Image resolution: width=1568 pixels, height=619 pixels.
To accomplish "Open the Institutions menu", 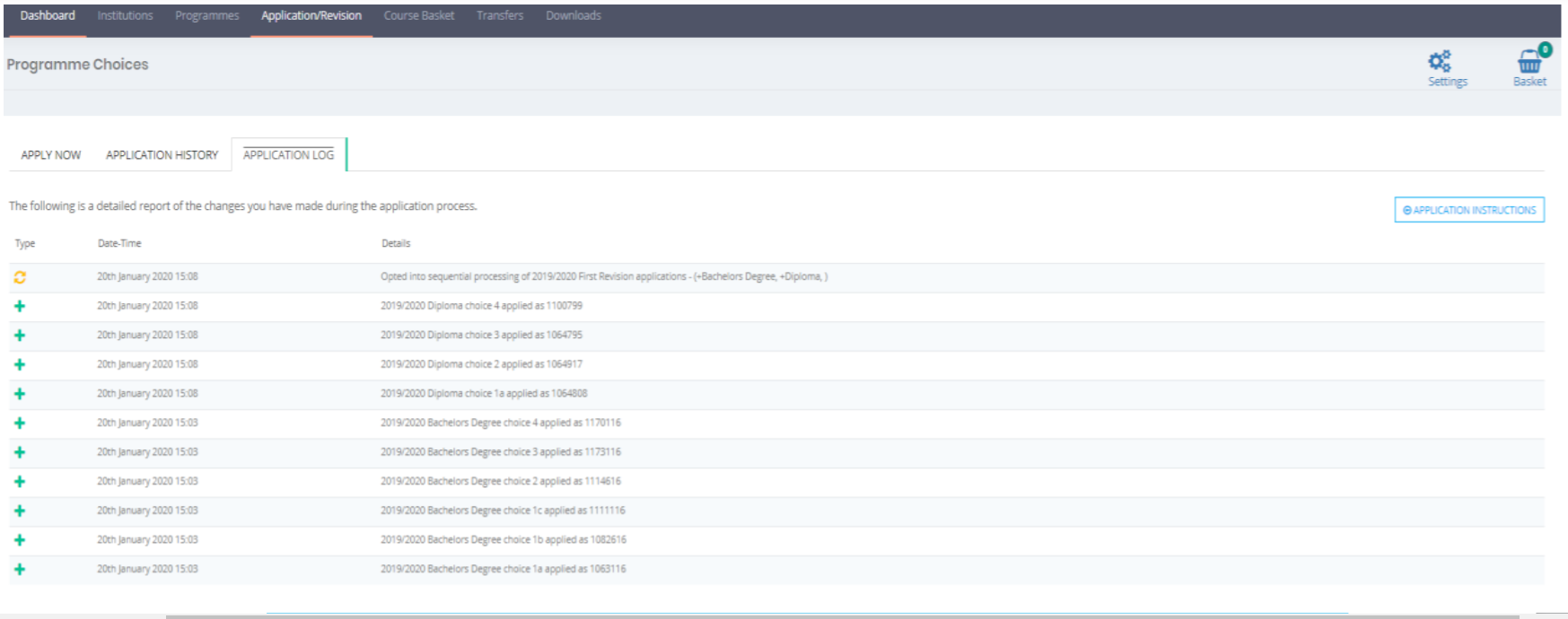I will (125, 16).
